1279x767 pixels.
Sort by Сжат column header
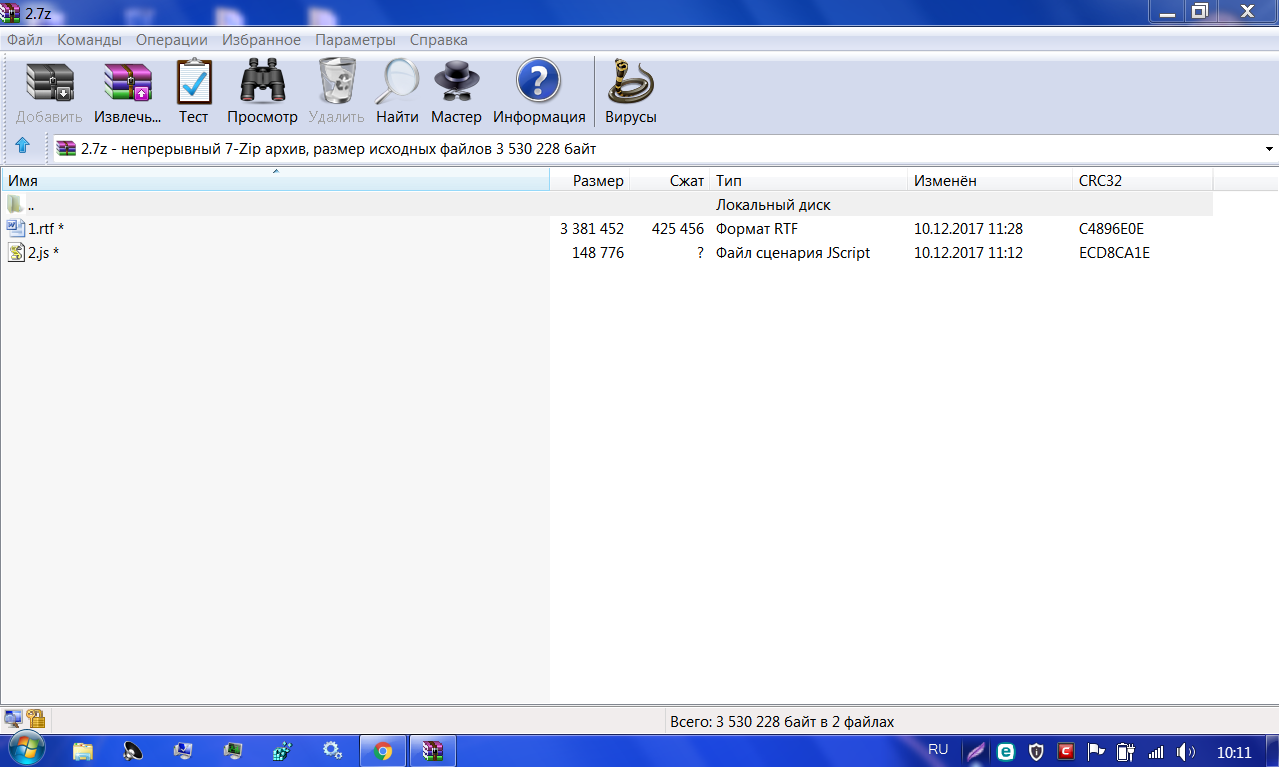pyautogui.click(x=670, y=180)
